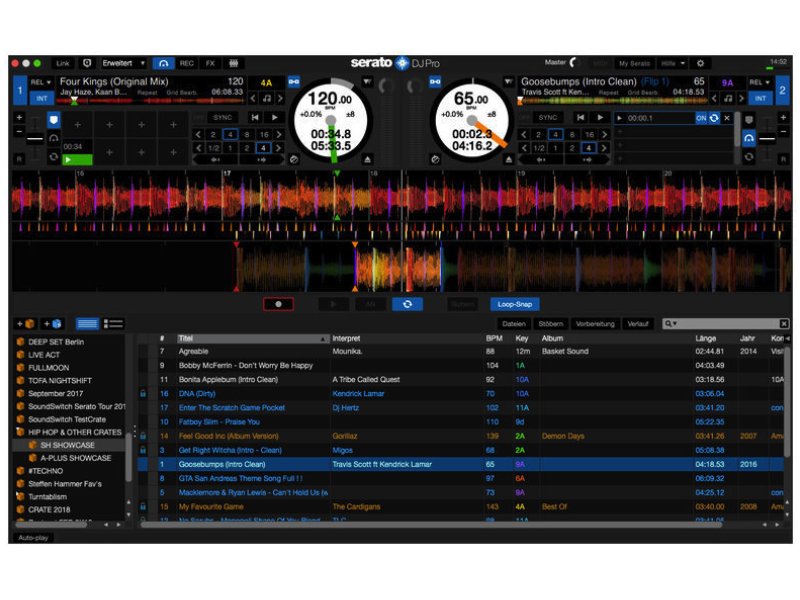Add new crate icon
This screenshot has width=800, height=600.
[26, 323]
